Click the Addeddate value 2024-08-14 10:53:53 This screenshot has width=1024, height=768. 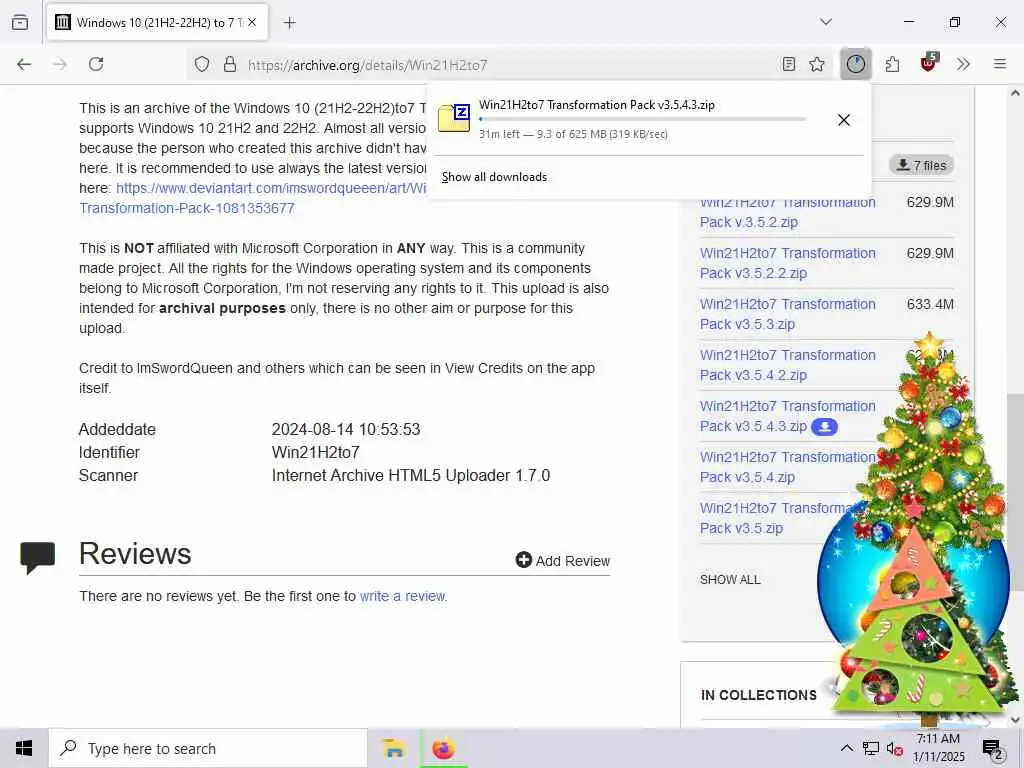(346, 429)
